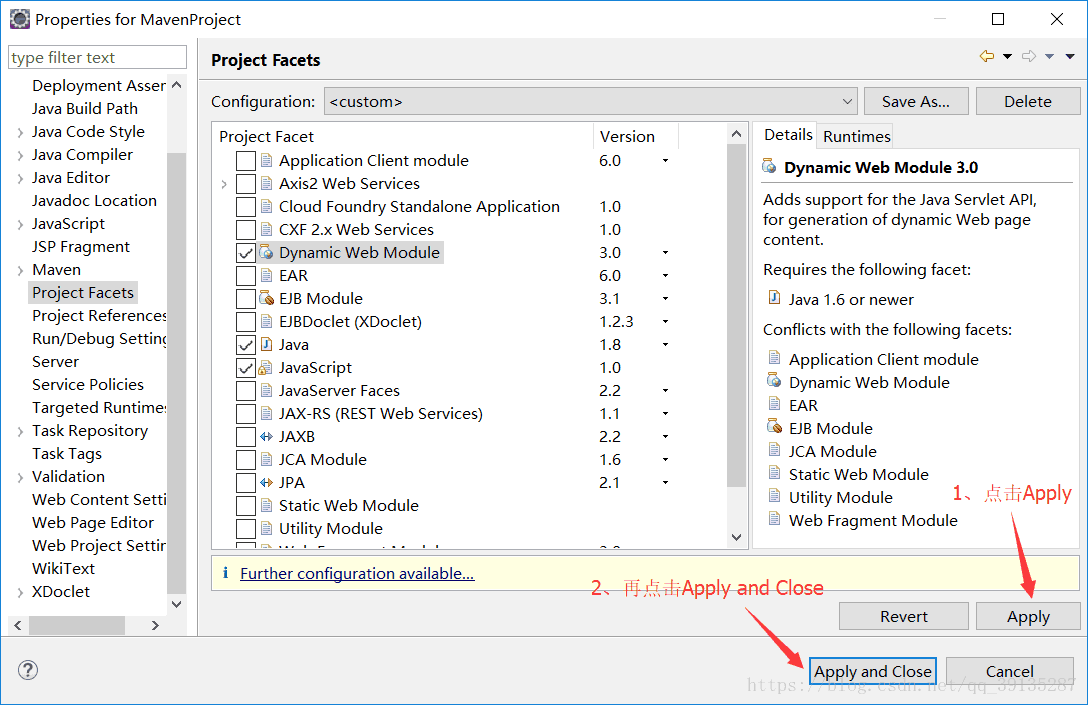Viewport: 1088px width, 705px height.
Task: Click the EJB Module facet icon in list
Action: pos(266,298)
